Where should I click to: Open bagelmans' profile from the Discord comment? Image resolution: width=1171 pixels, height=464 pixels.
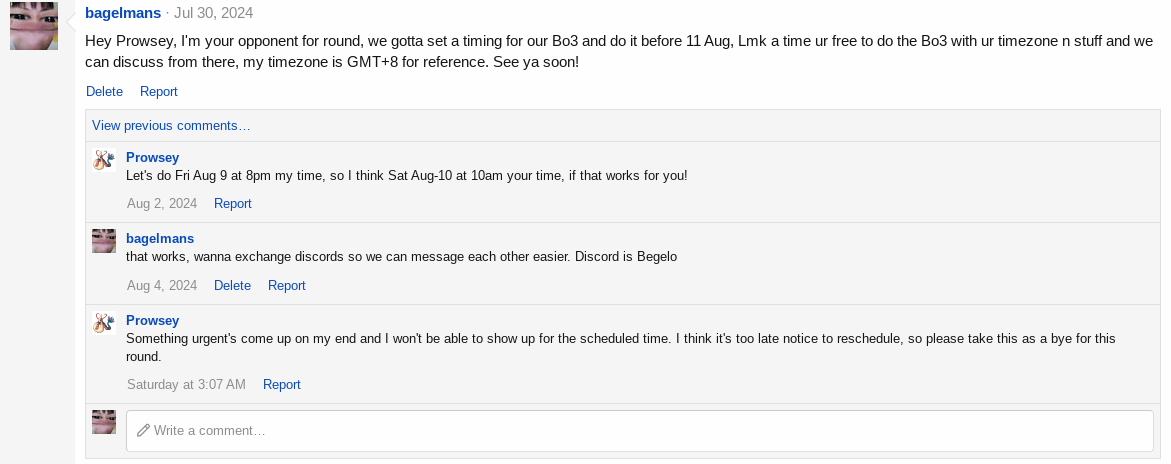point(160,238)
